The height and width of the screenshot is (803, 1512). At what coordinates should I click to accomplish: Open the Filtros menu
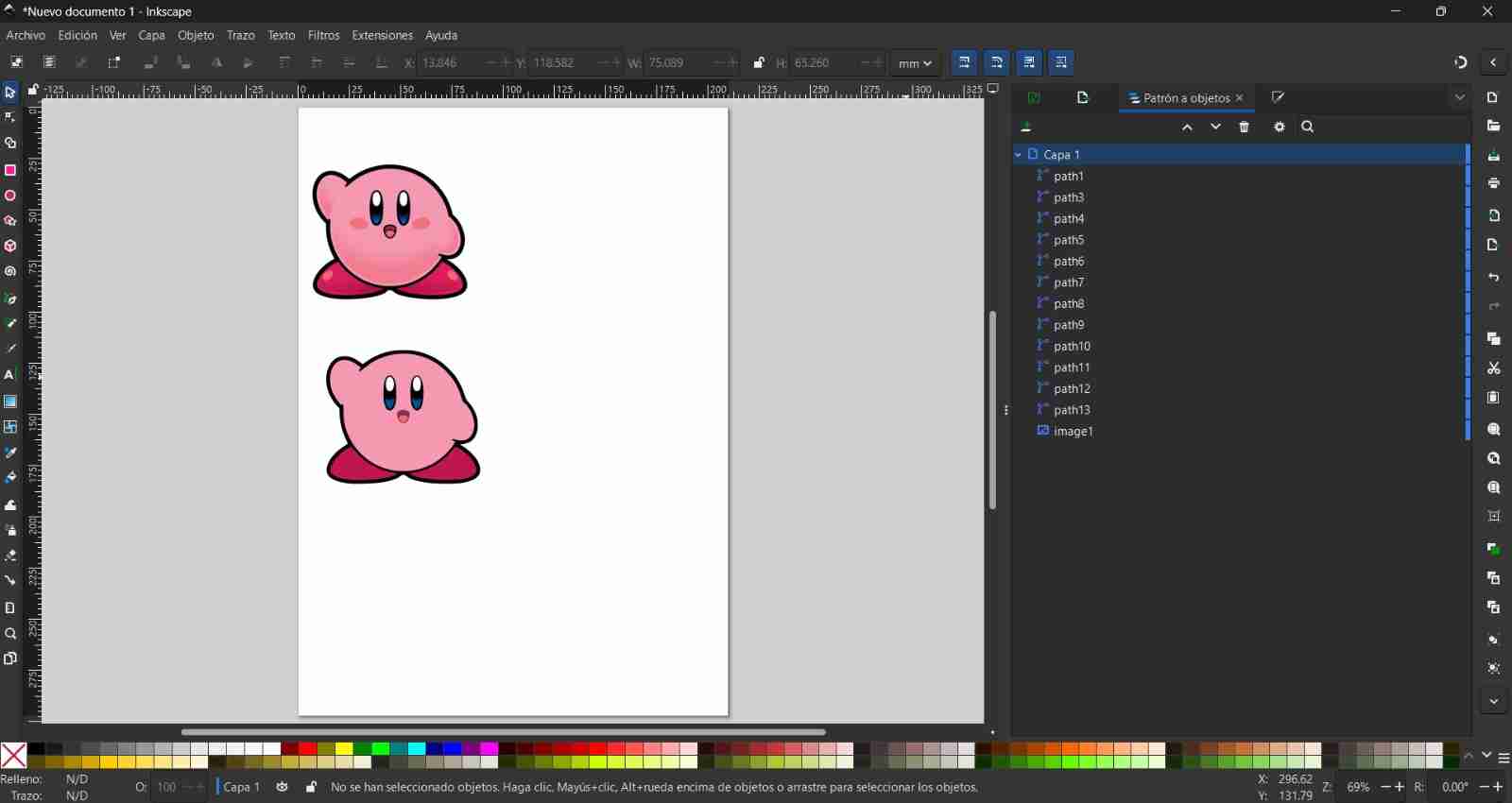point(323,35)
